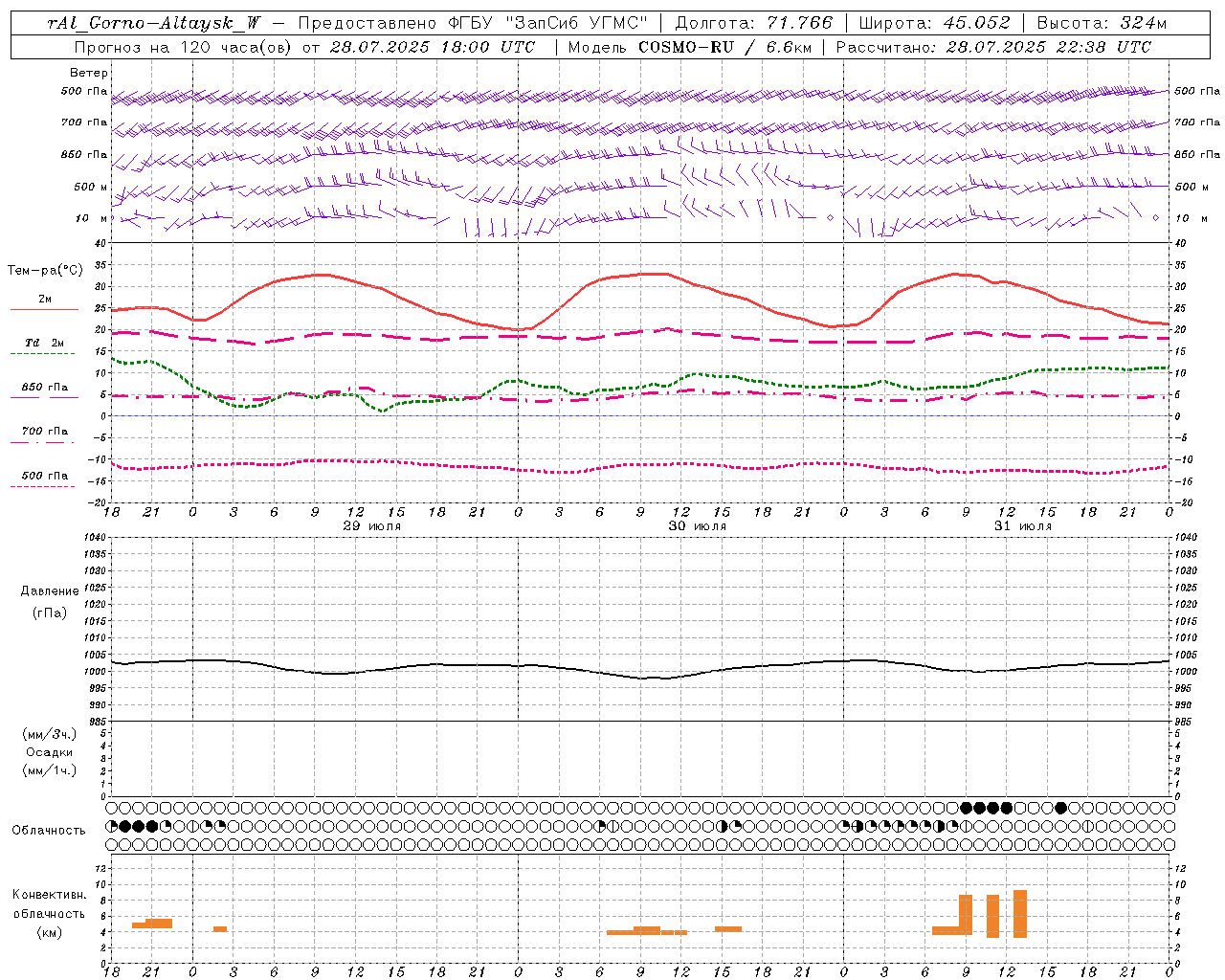Click the (мм/1ч.) precipitation unit label
Screen dimensions: 1225x980
coord(50,770)
